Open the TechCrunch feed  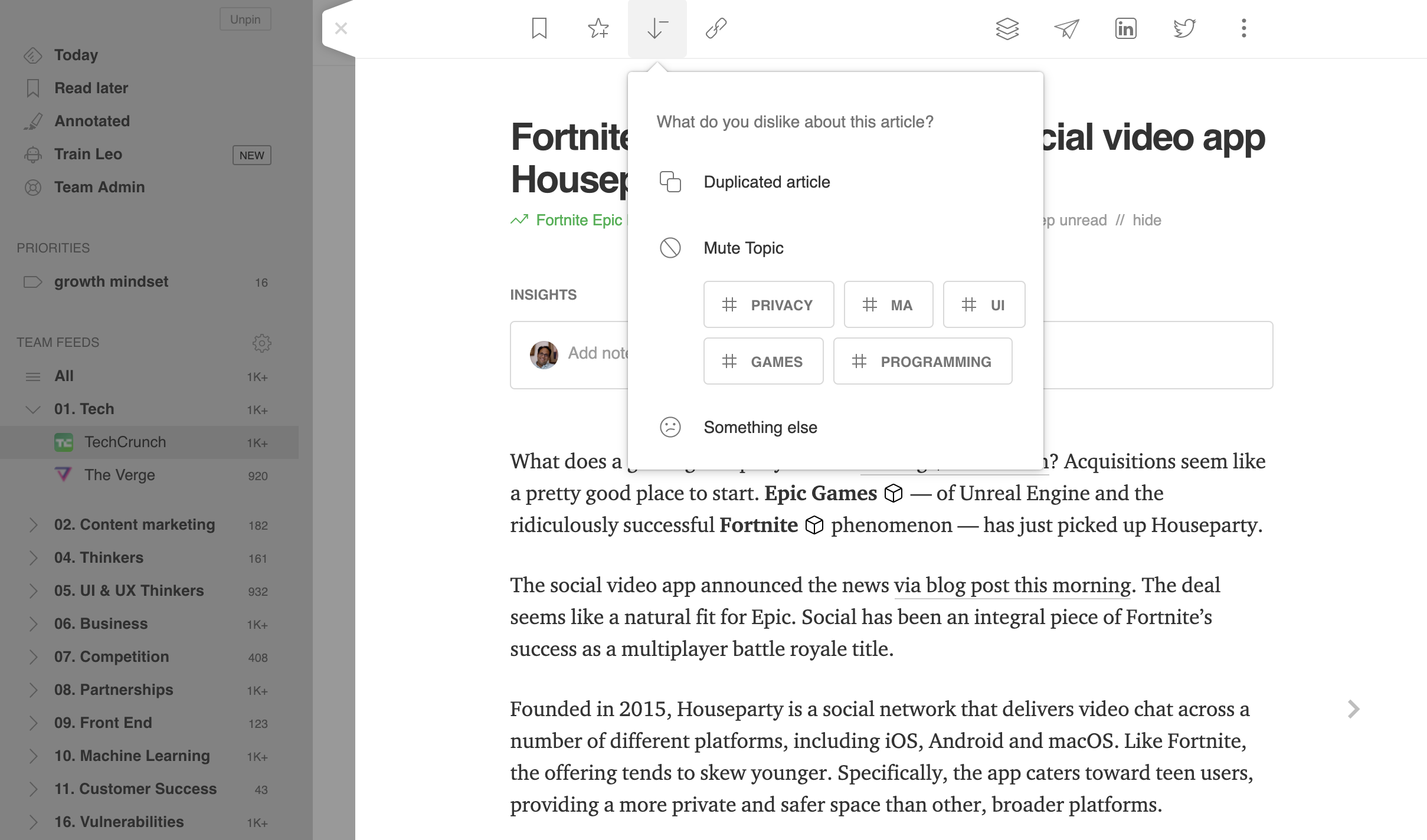point(149,442)
